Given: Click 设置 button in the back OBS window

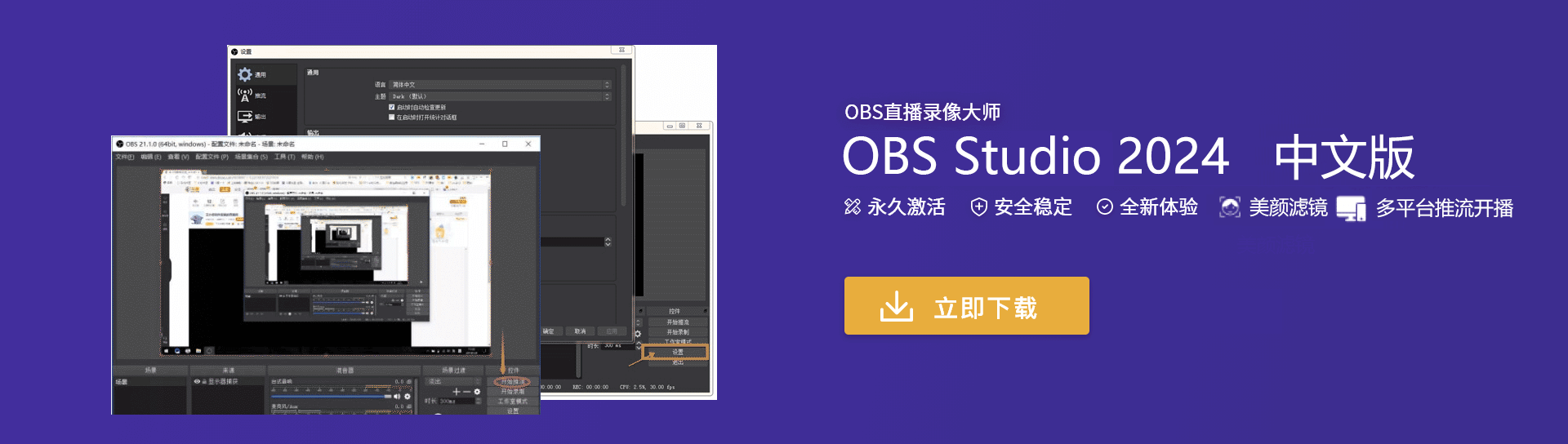Looking at the screenshot, I should coord(678,352).
